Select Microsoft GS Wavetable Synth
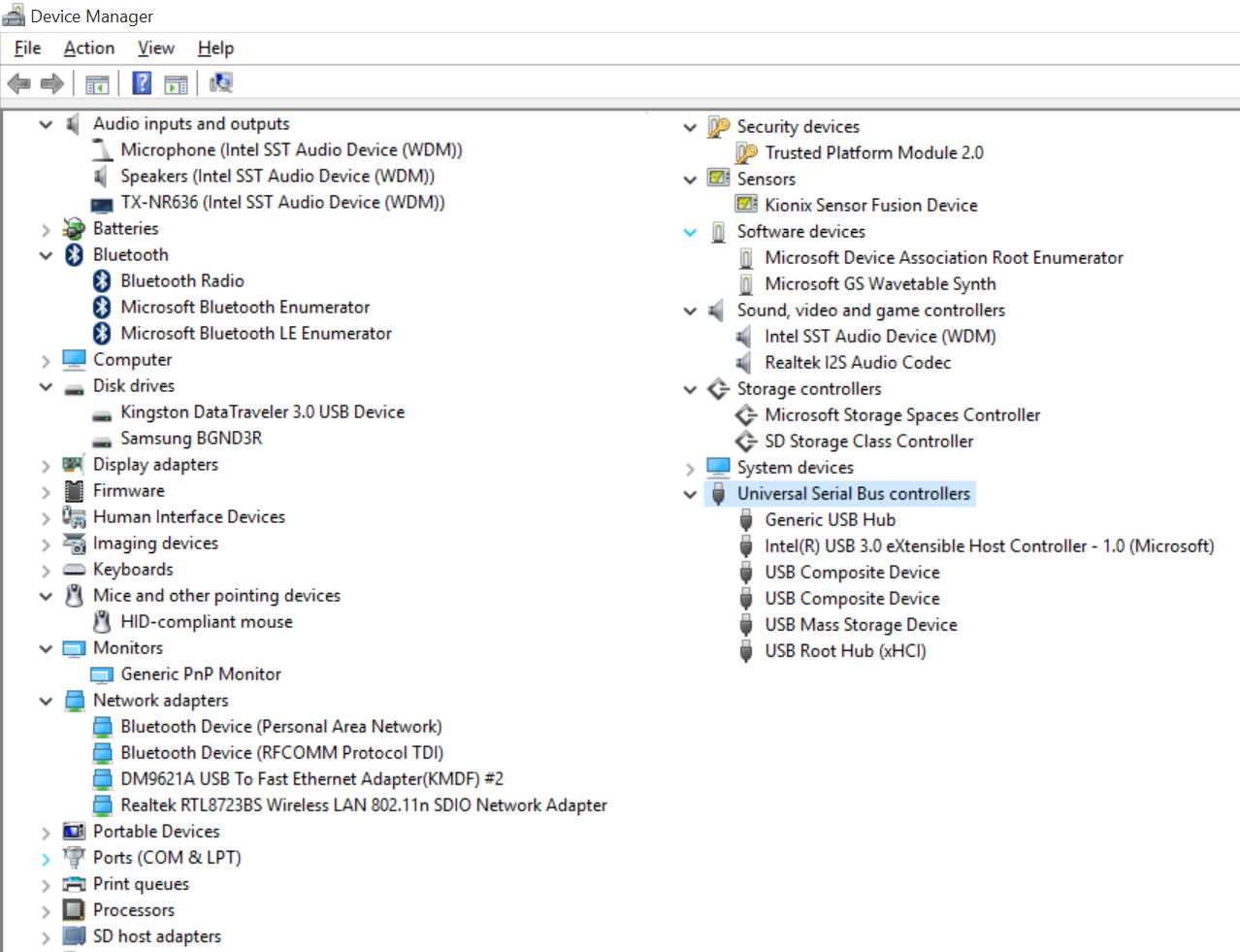The width and height of the screenshot is (1240, 952). [880, 283]
